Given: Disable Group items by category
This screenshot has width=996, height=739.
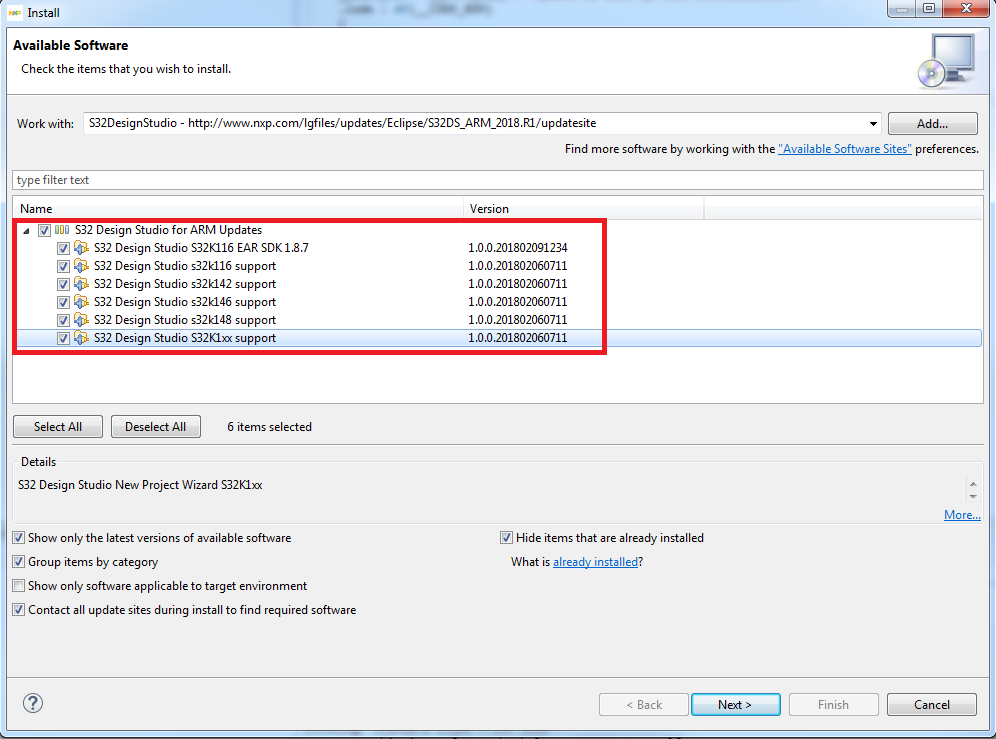Looking at the screenshot, I should tap(18, 562).
